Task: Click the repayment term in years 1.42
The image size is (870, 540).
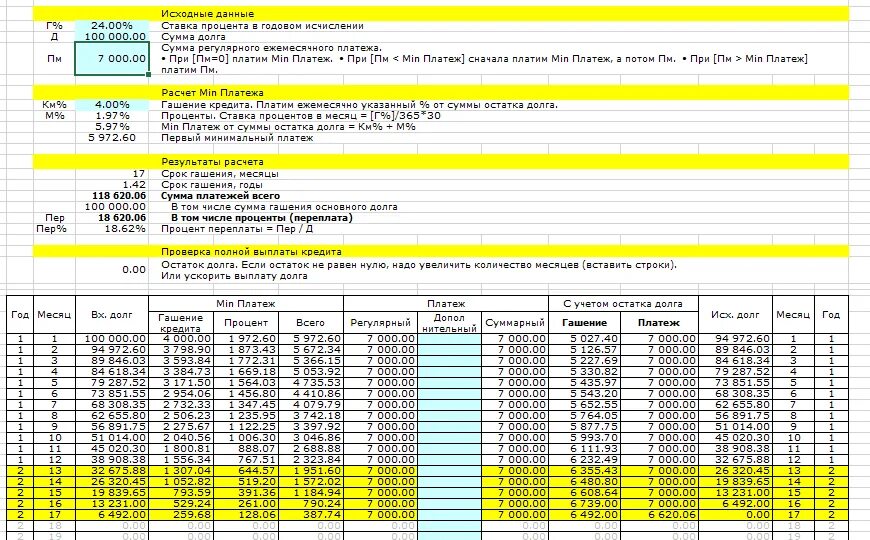Action: (112, 185)
